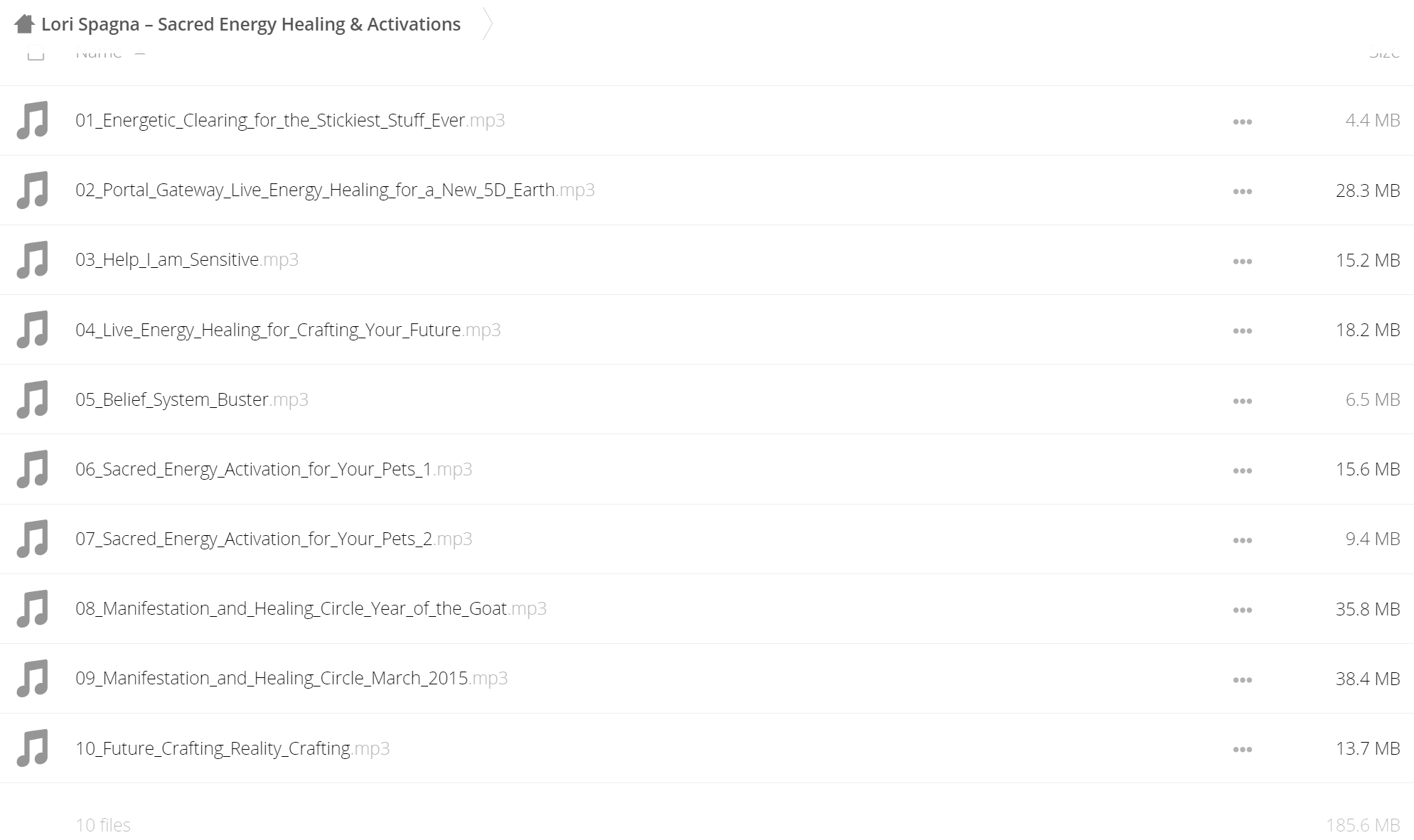
Task: Open three-dot menu for 07_Sacred_Energy Pets_2 file
Action: point(1242,540)
